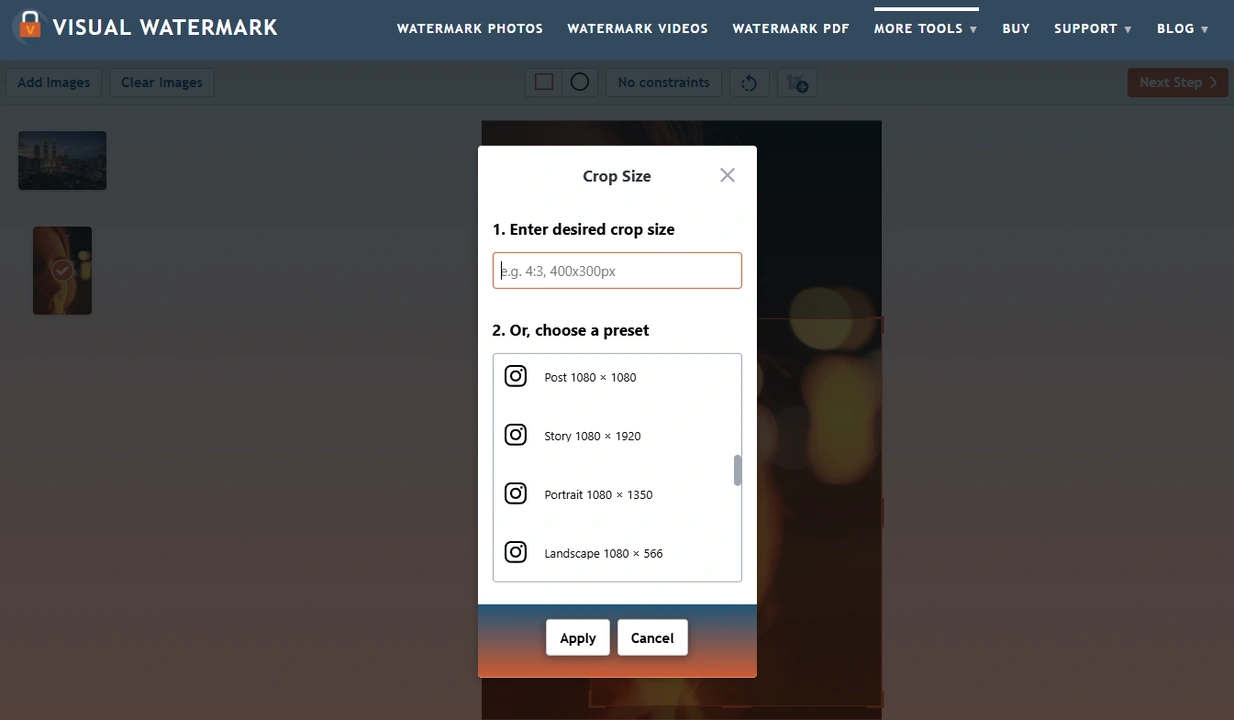The width and height of the screenshot is (1234, 720).
Task: Choose the Story 1080 × 1920 preset
Action: point(613,436)
